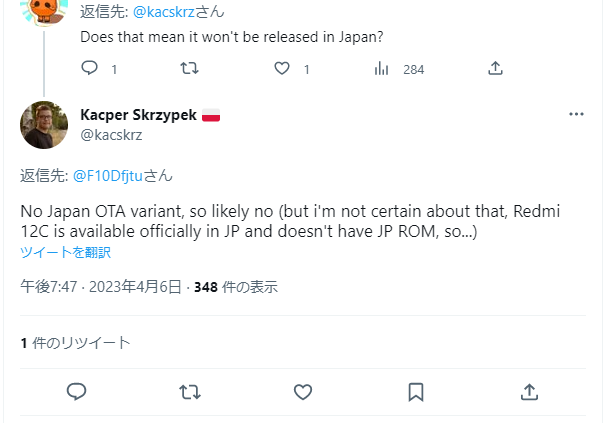616x423 pixels.
Task: Like Kacper Skrzypek's main tweet
Action: click(303, 392)
